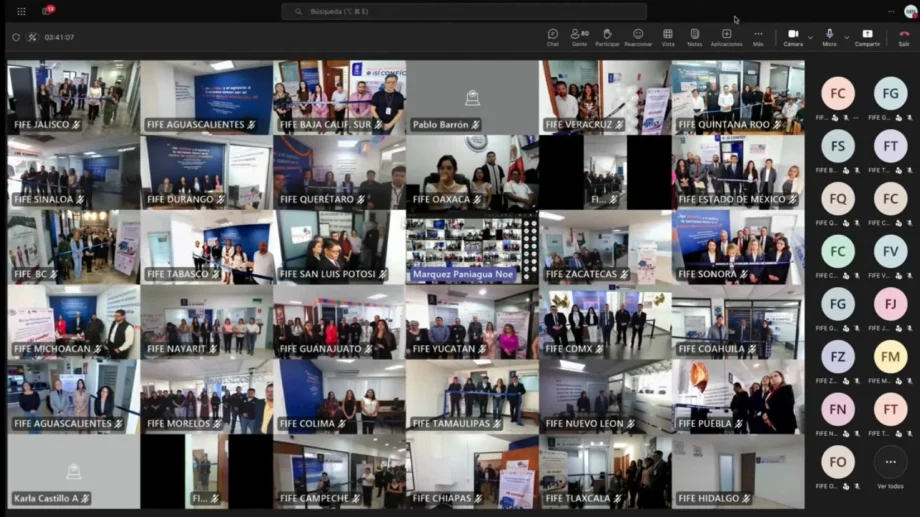Viewport: 920px width, 517px height.
Task: Select the FIFE OAXACA video tile
Action: pos(472,172)
